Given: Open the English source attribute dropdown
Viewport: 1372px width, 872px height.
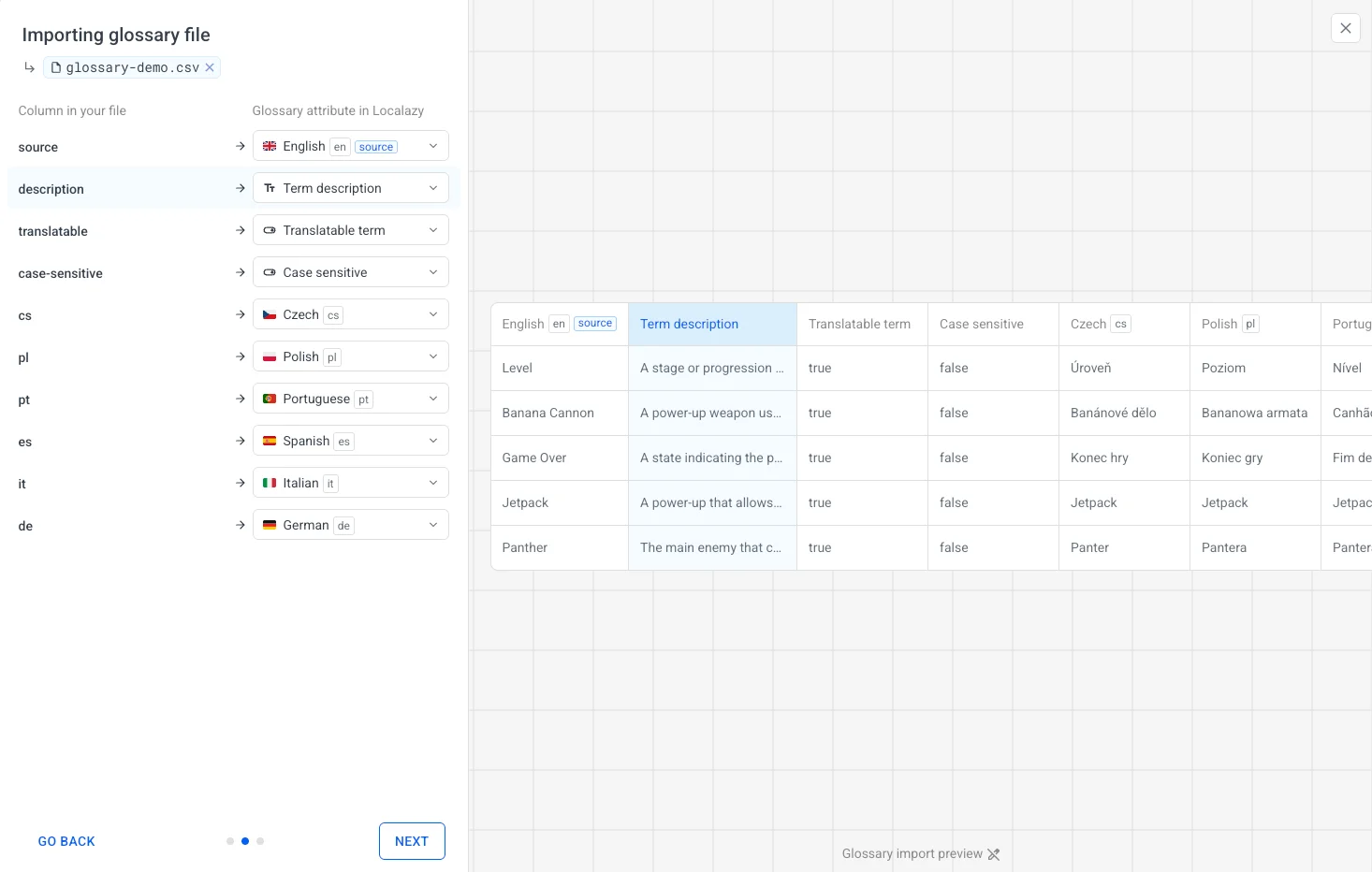Looking at the screenshot, I should pos(351,146).
